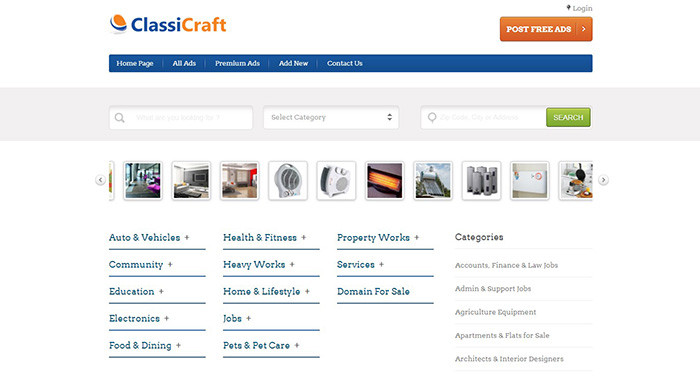
Task: Click the ClassiCraft logo
Action: pyautogui.click(x=168, y=24)
